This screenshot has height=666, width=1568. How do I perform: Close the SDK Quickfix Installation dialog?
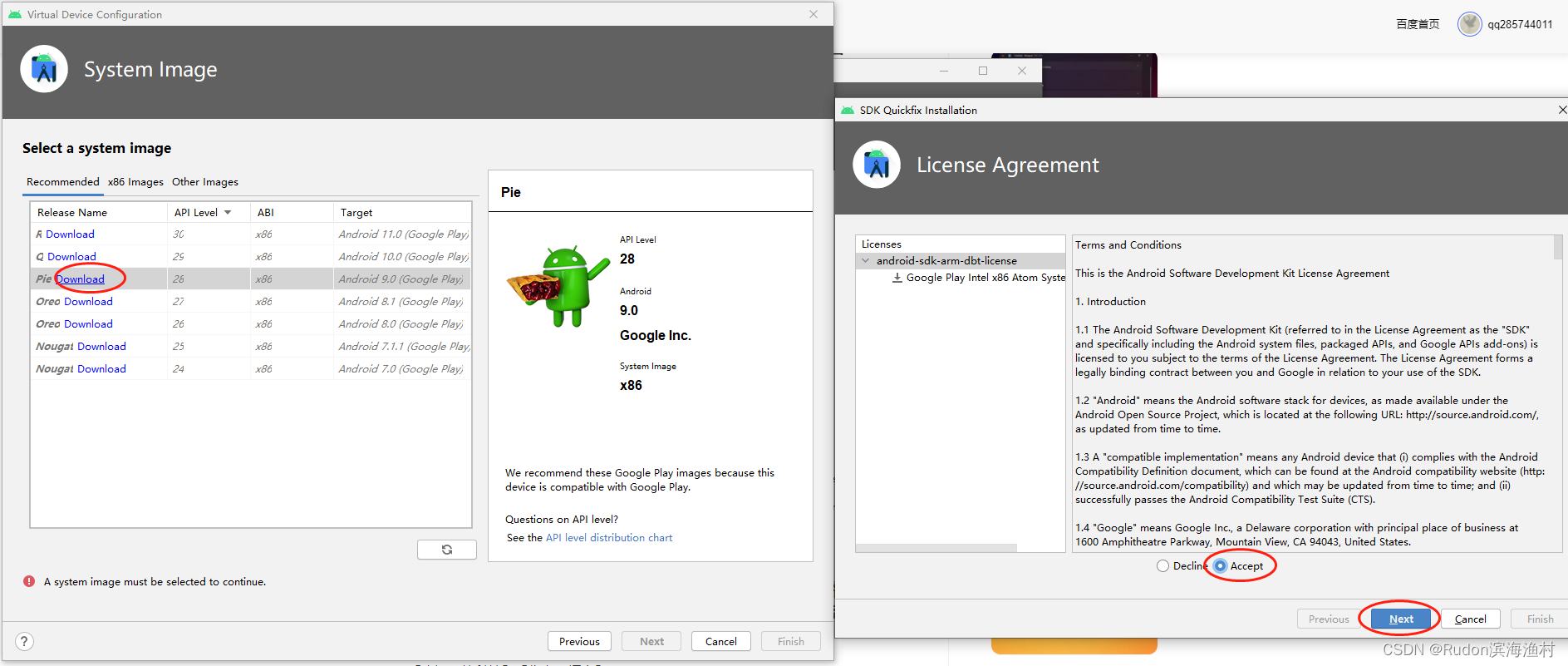(1562, 110)
